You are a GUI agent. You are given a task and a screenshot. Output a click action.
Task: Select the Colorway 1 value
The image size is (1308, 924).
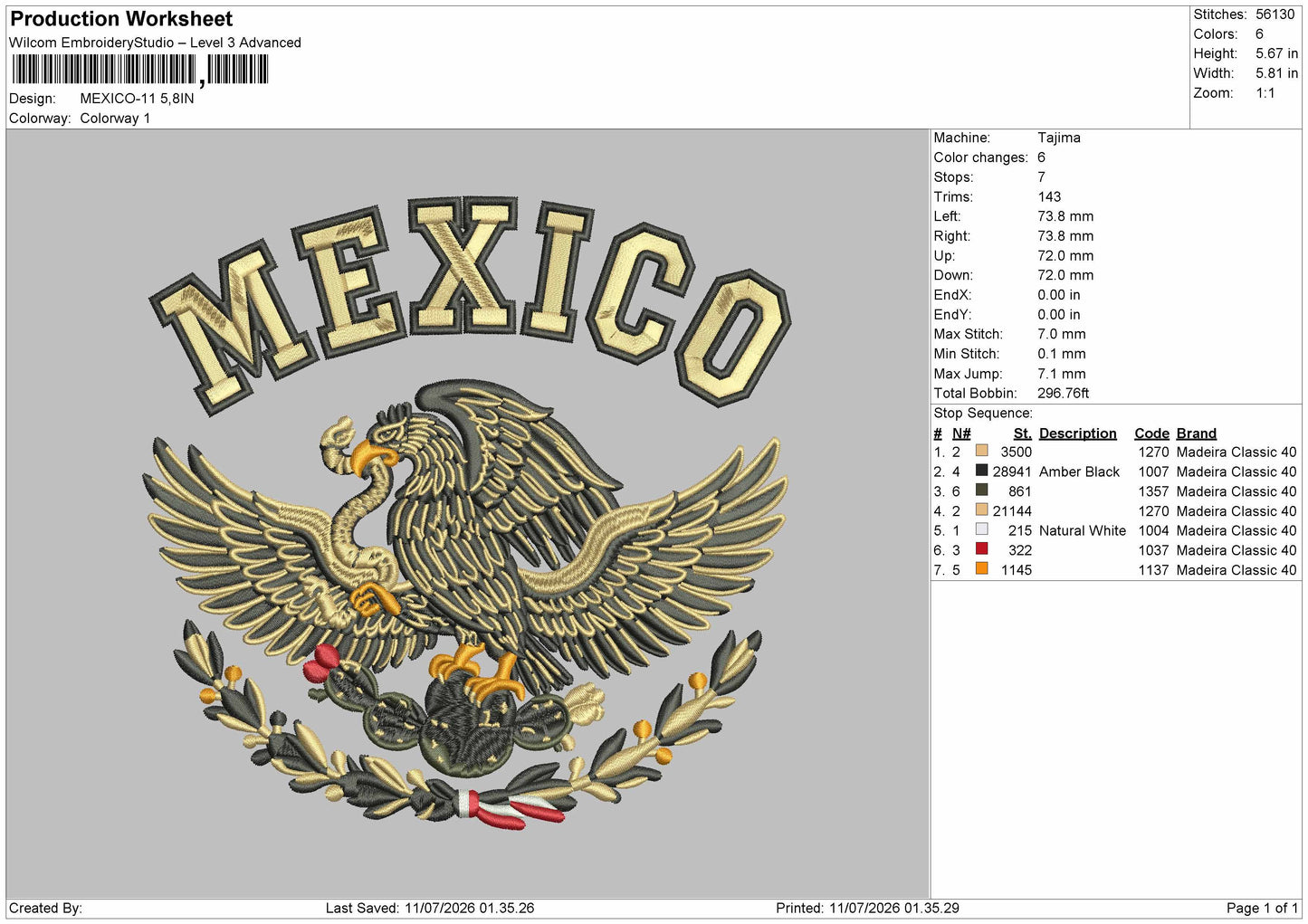pyautogui.click(x=115, y=119)
